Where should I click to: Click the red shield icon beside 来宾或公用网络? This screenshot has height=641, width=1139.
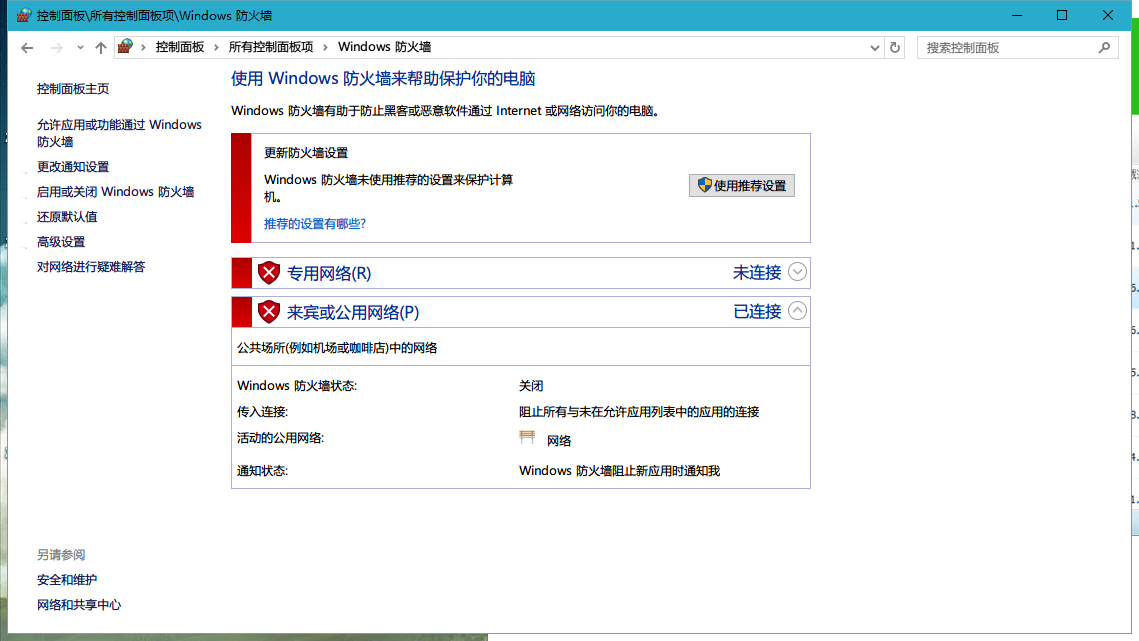[x=269, y=312]
